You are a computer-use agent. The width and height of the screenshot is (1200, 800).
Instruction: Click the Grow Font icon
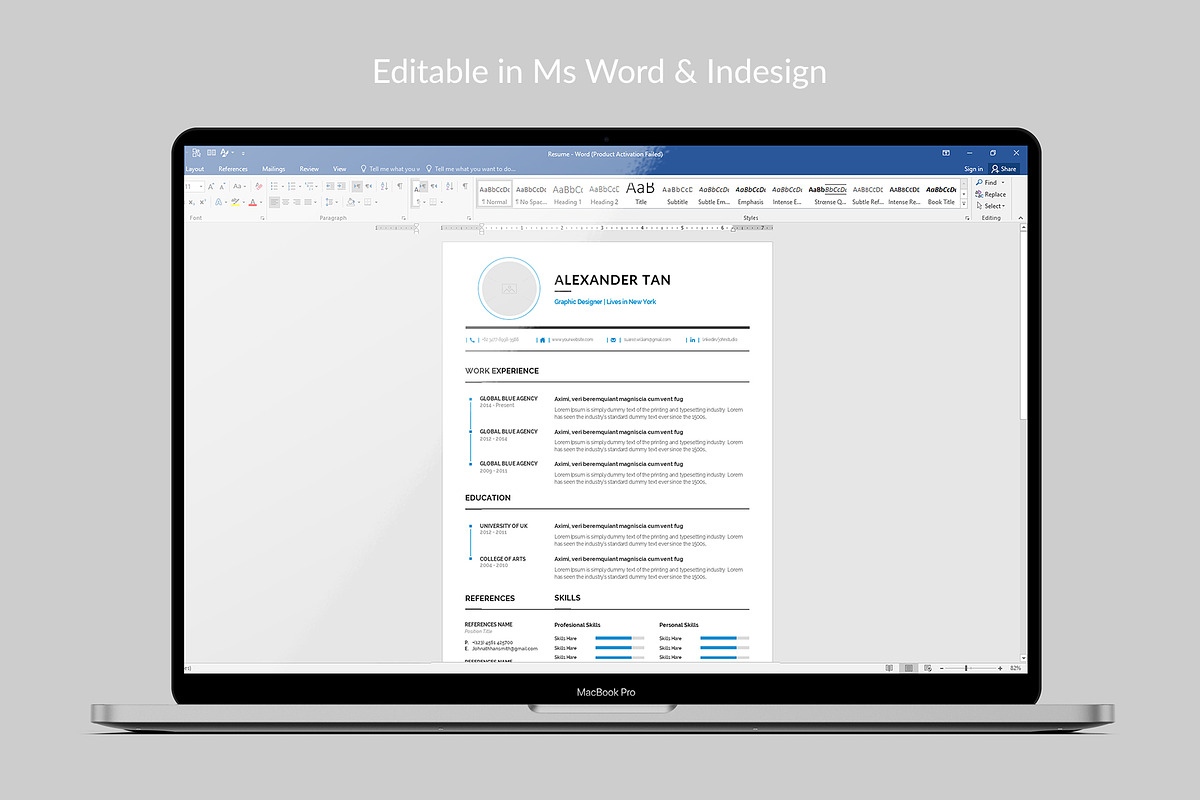point(211,186)
